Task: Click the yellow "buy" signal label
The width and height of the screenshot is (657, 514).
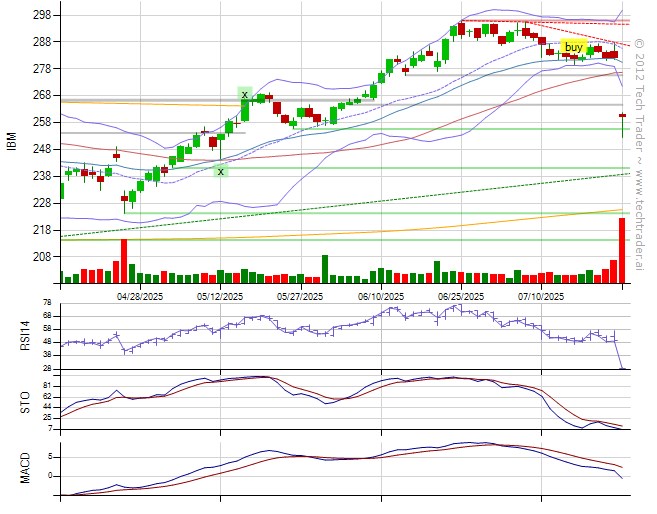Action: [574, 46]
